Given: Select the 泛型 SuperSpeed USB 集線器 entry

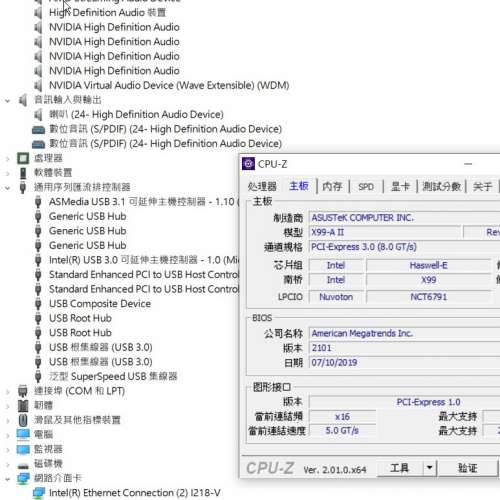Looking at the screenshot, I should pyautogui.click(x=113, y=377).
